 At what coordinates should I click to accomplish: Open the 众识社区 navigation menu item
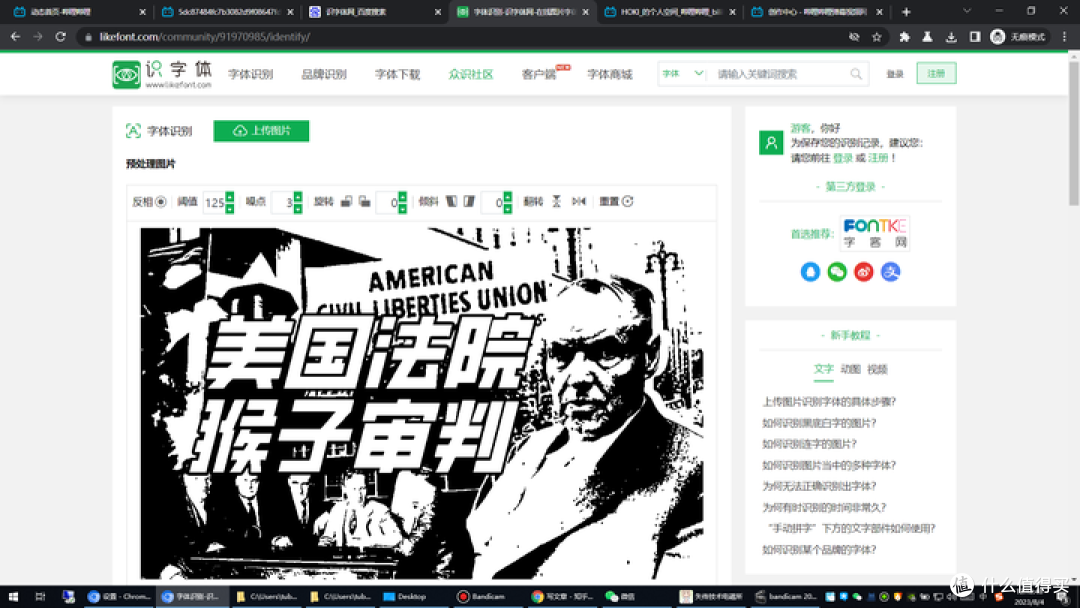coord(470,74)
